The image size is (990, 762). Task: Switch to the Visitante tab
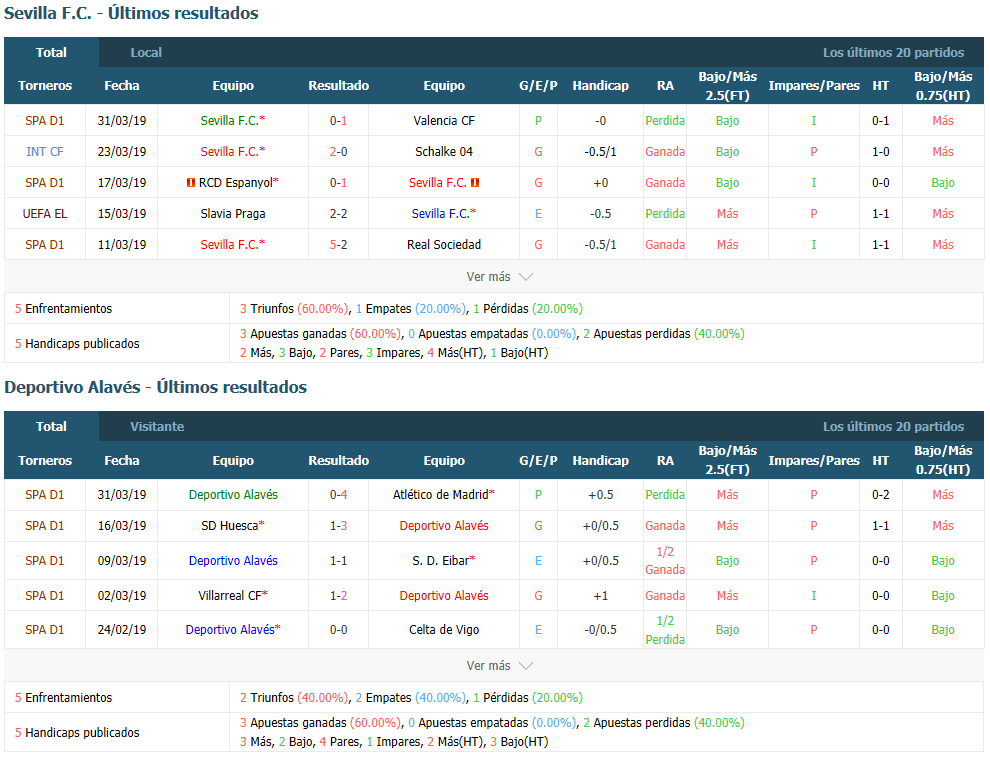(x=157, y=427)
